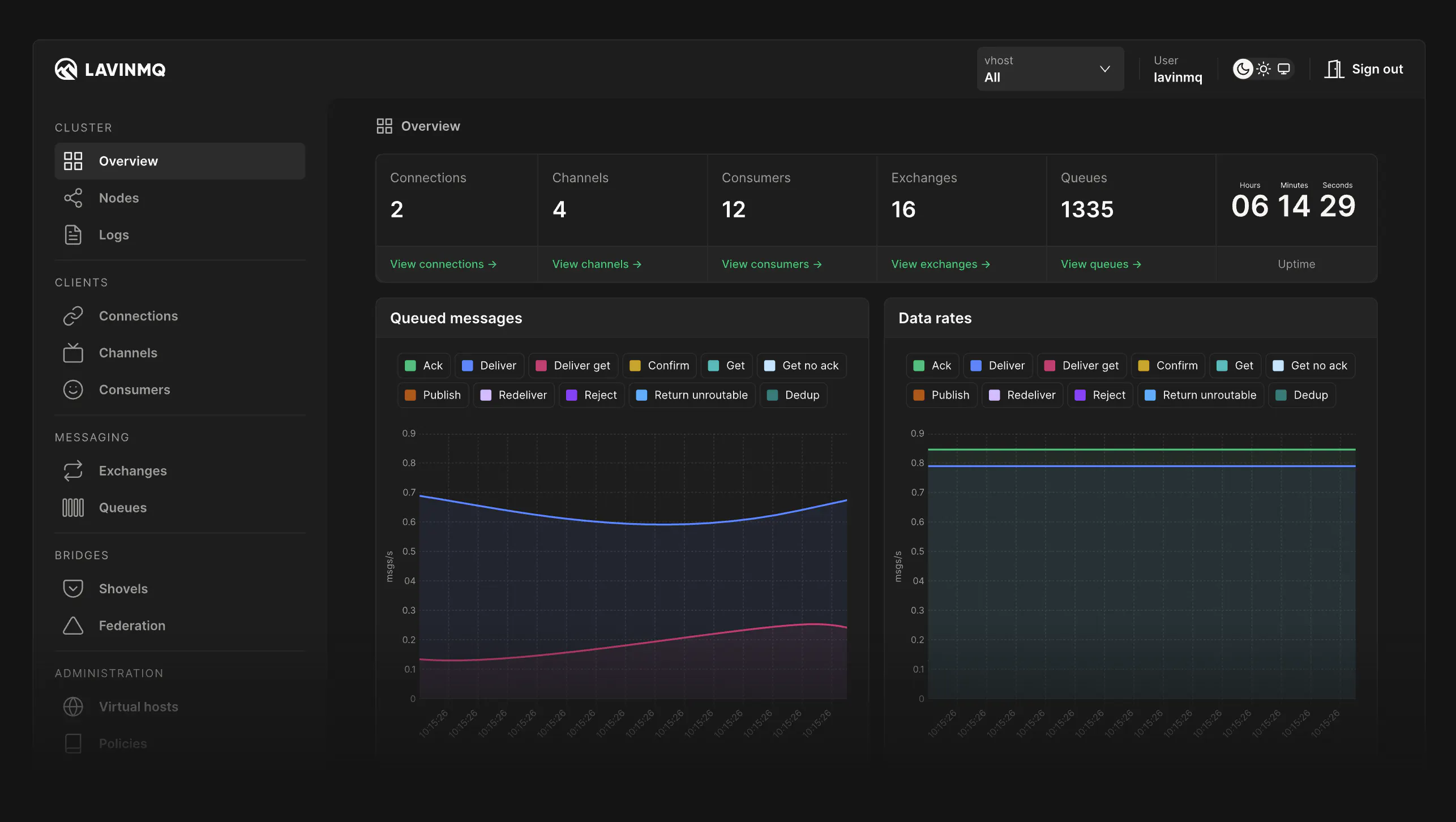Switch to system theme monitor icon
Viewport: 1456px width, 822px height.
[1284, 69]
